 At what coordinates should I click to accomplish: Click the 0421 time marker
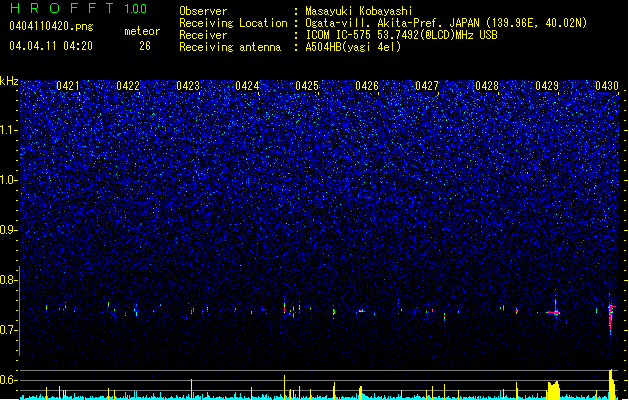(67, 86)
